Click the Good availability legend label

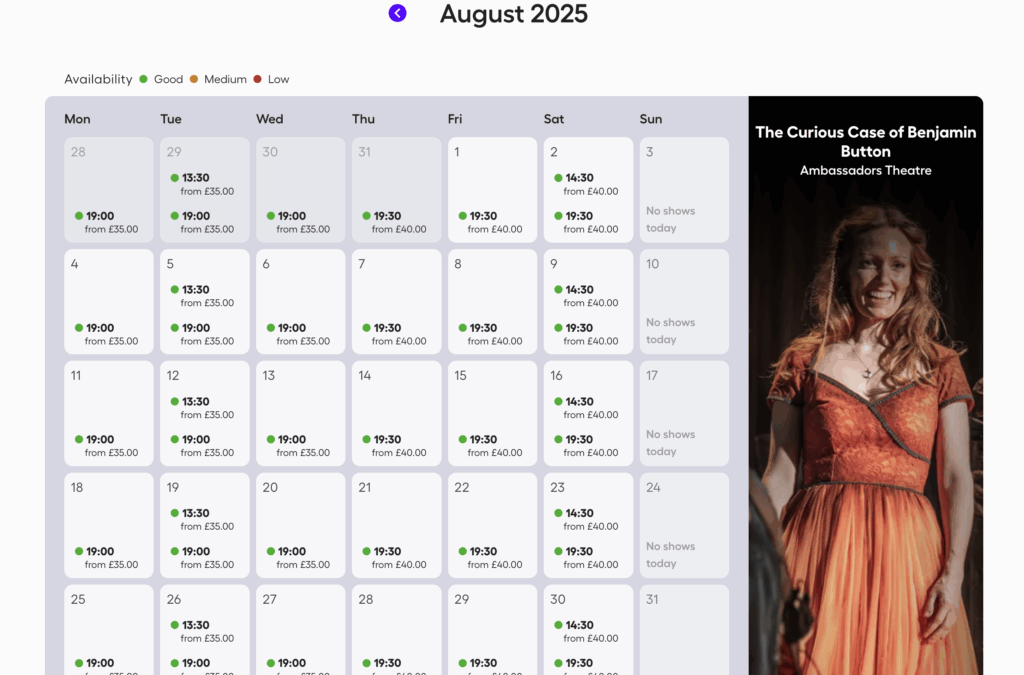coord(168,79)
